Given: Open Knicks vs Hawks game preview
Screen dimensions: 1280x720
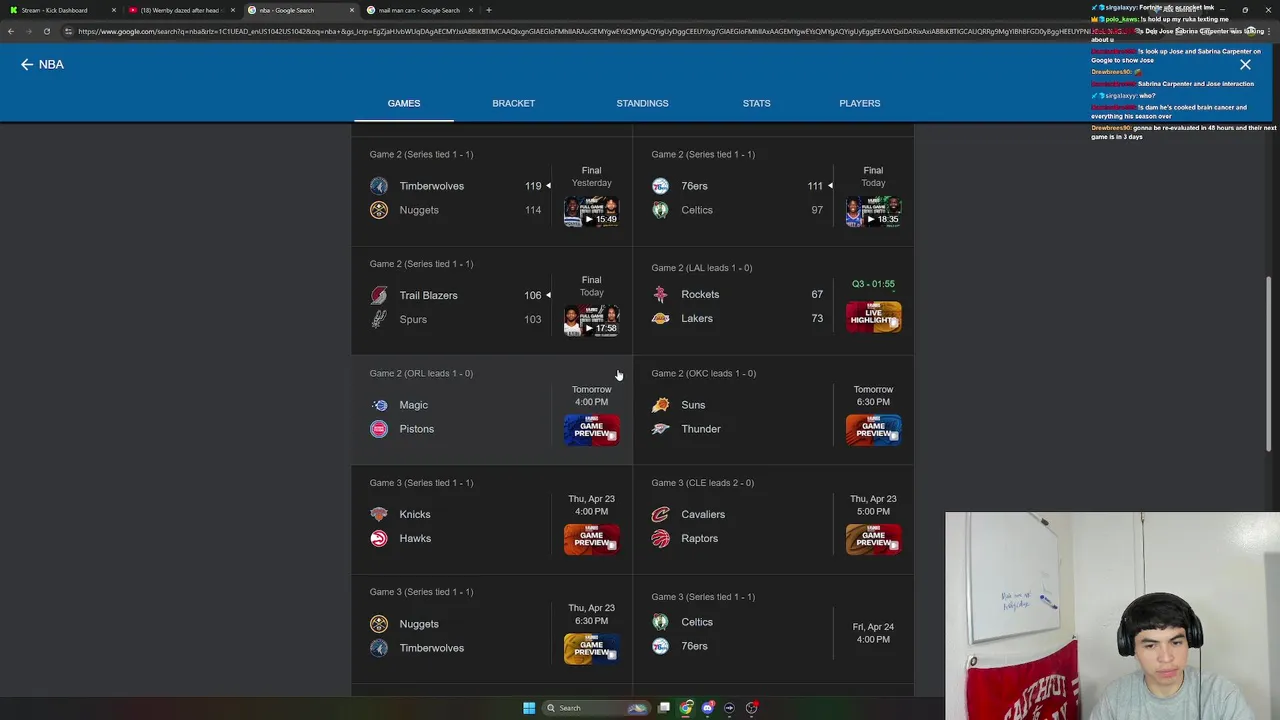Looking at the screenshot, I should click(591, 539).
